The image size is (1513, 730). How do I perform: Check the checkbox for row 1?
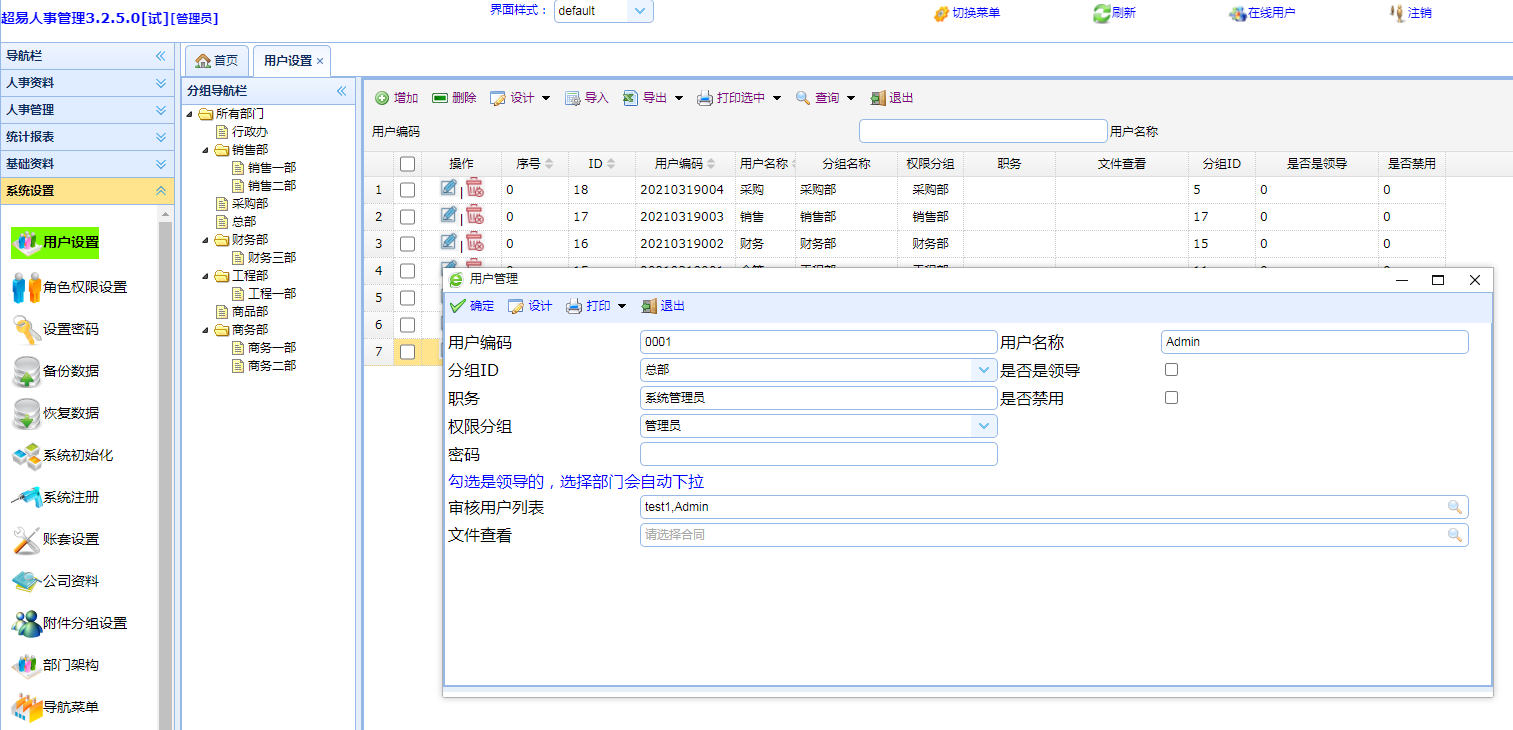pos(407,190)
